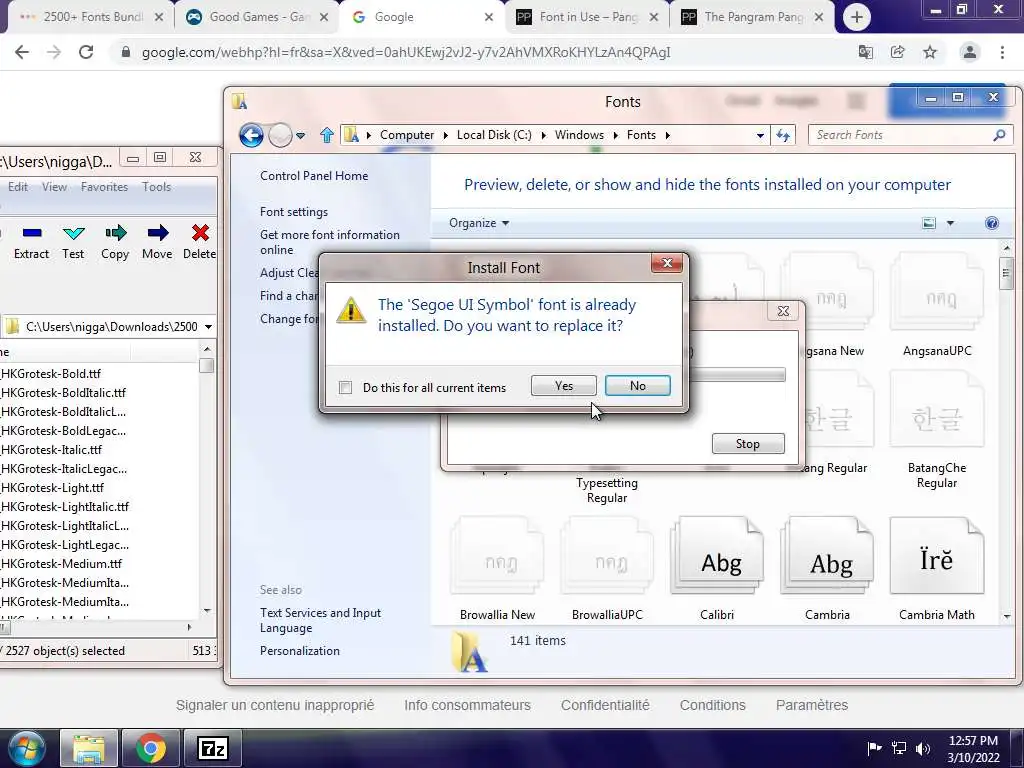Click the Action Center flag icon
This screenshot has height=768, width=1024.
[874, 748]
